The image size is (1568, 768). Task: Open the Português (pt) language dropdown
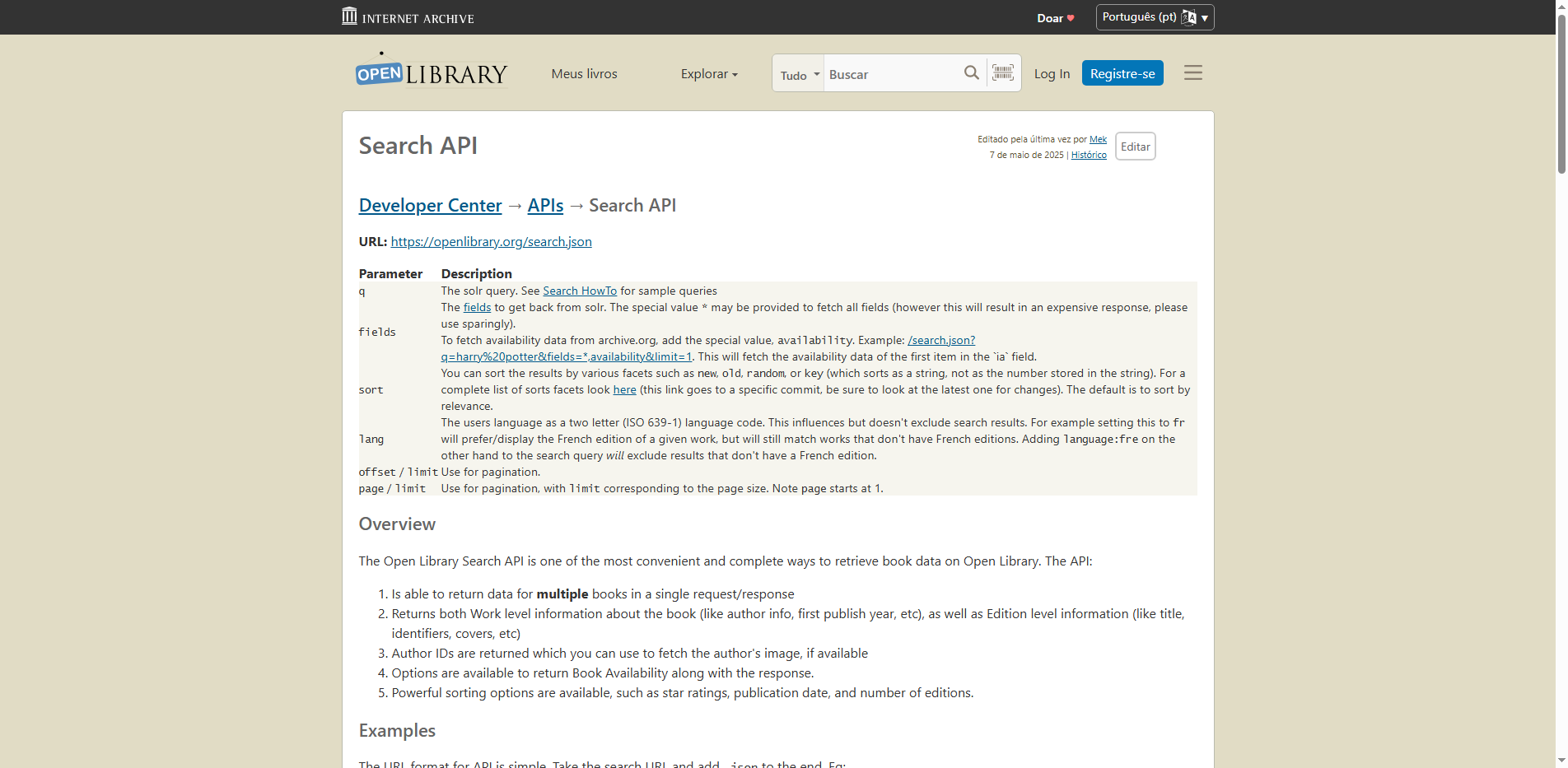(1154, 16)
